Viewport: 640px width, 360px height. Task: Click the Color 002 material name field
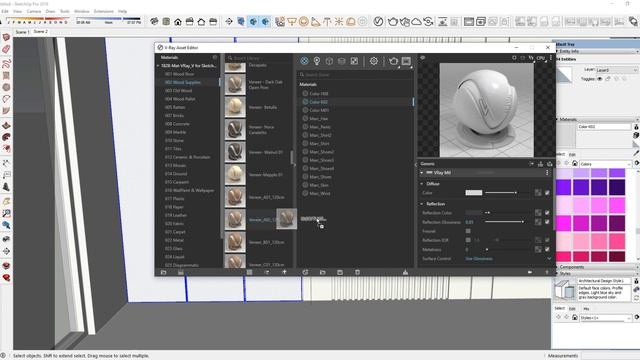(604, 127)
